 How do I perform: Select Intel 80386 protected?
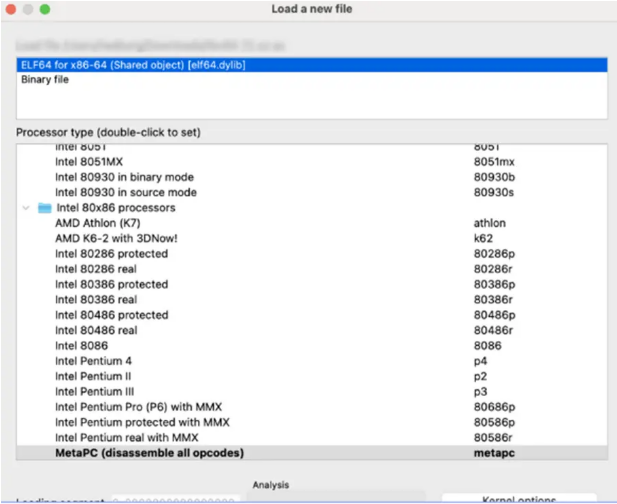[312, 284]
